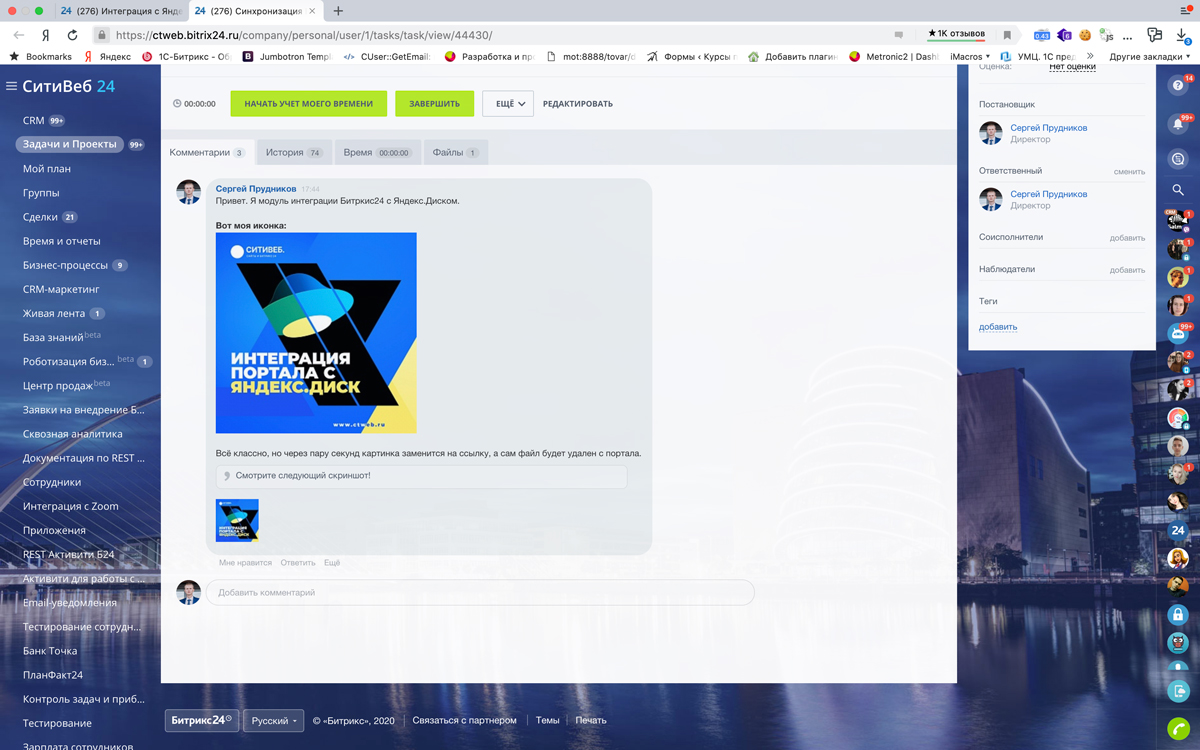Open the lock icon chat in right sidebar
Viewport: 1200px width, 750px height.
coord(1177,614)
